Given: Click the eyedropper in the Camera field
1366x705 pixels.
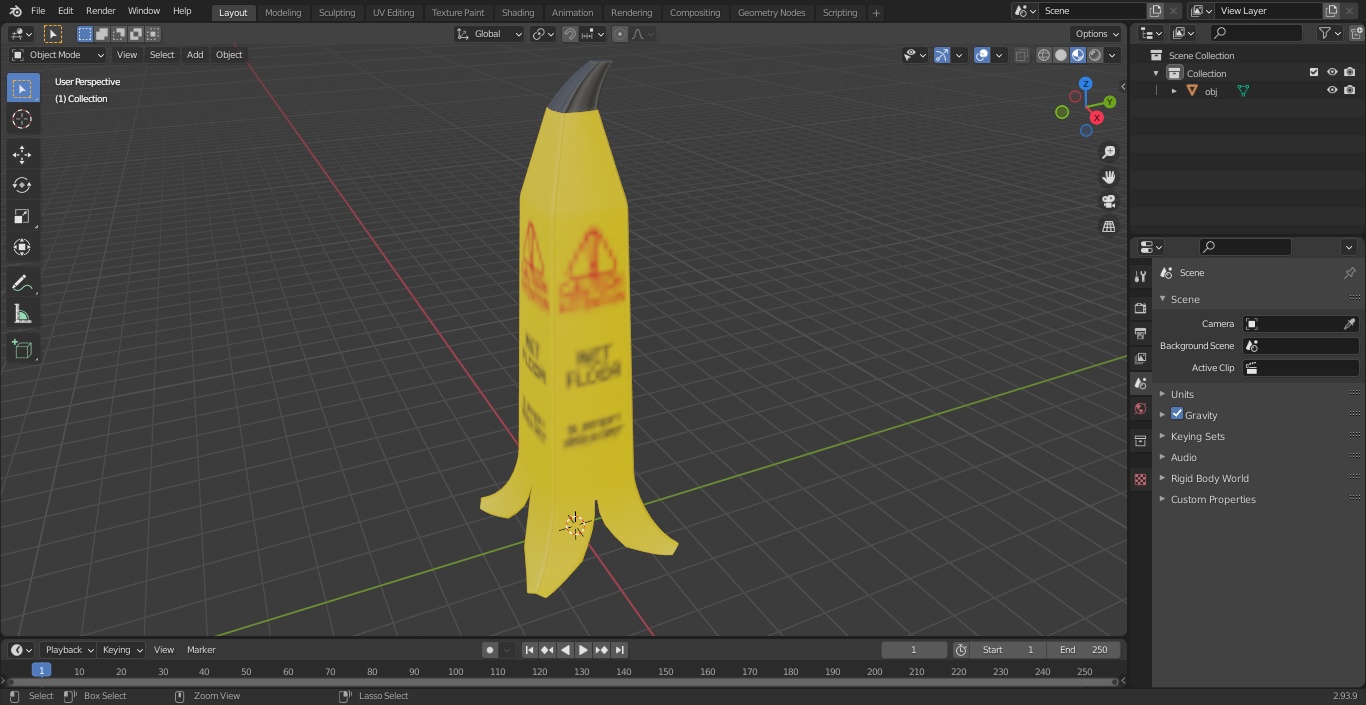Looking at the screenshot, I should coord(1349,324).
